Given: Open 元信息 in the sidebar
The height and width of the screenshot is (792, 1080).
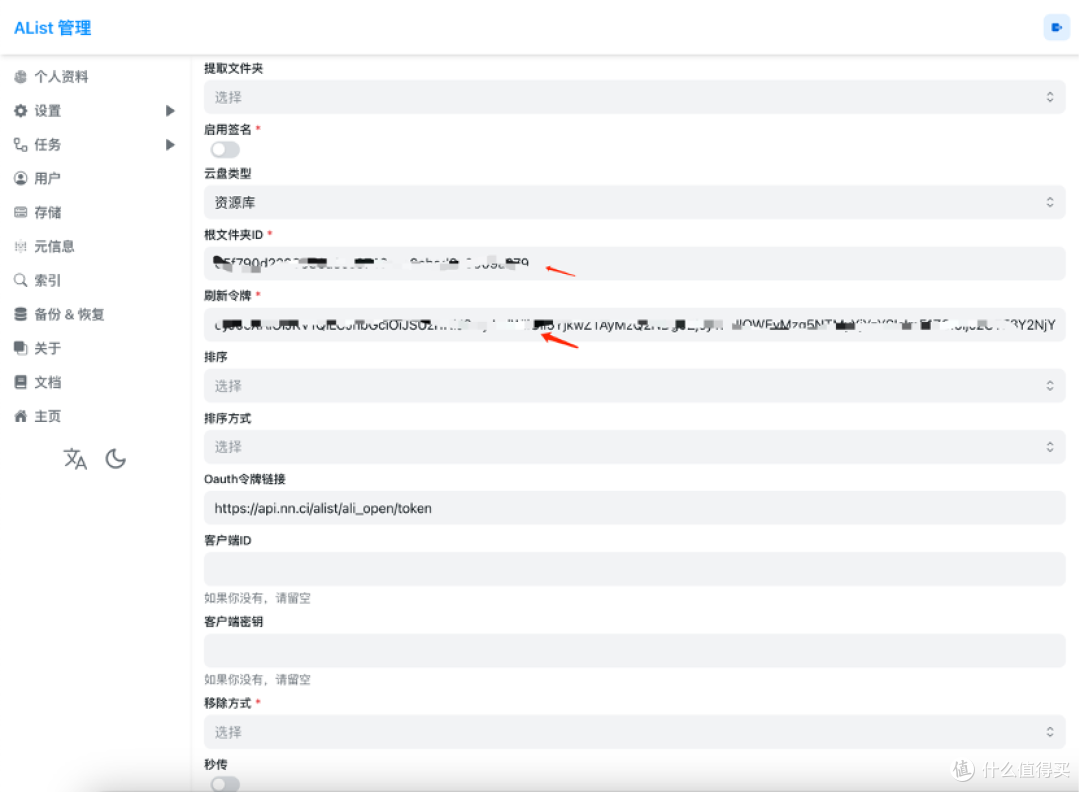Looking at the screenshot, I should (x=54, y=247).
